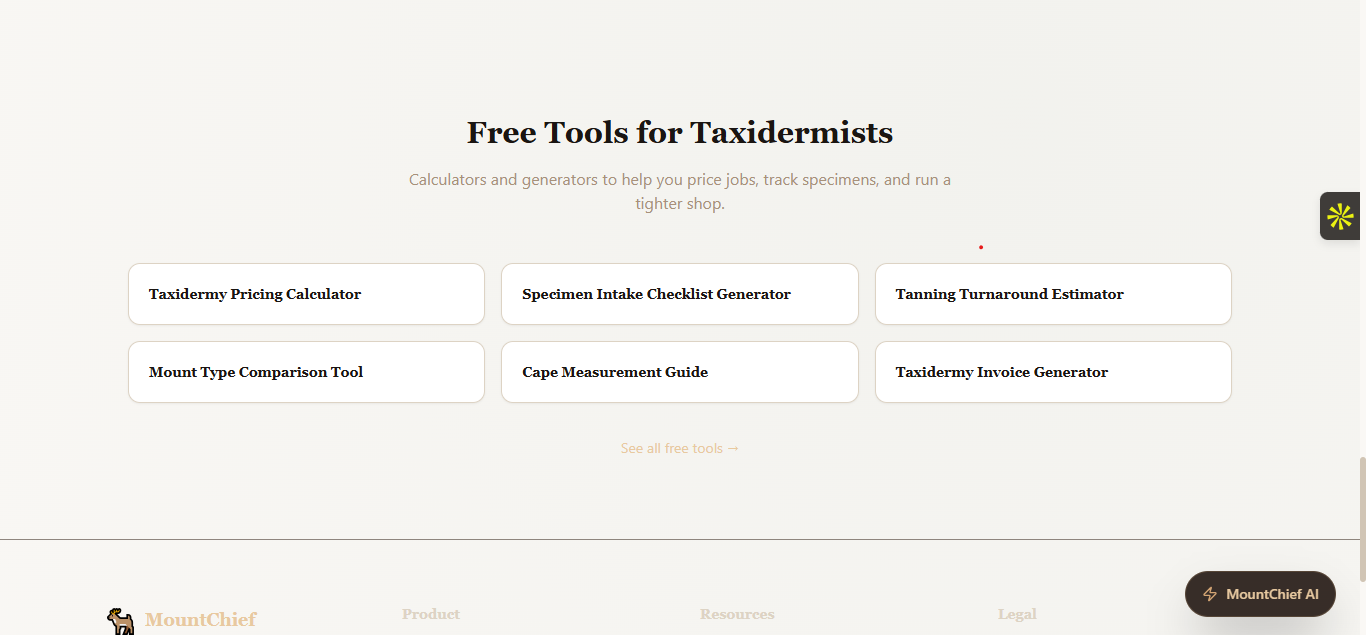This screenshot has height=635, width=1366.
Task: Click the small red dot above tool cards
Action: (981, 247)
